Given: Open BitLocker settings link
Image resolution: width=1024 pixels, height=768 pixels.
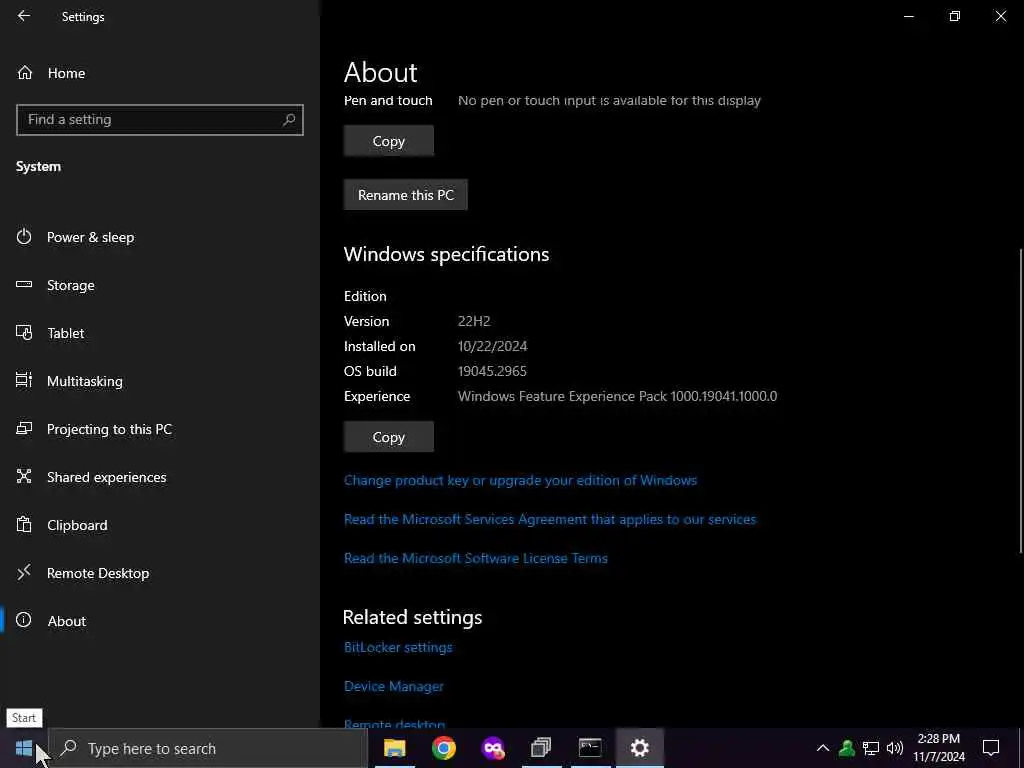Looking at the screenshot, I should point(398,647).
